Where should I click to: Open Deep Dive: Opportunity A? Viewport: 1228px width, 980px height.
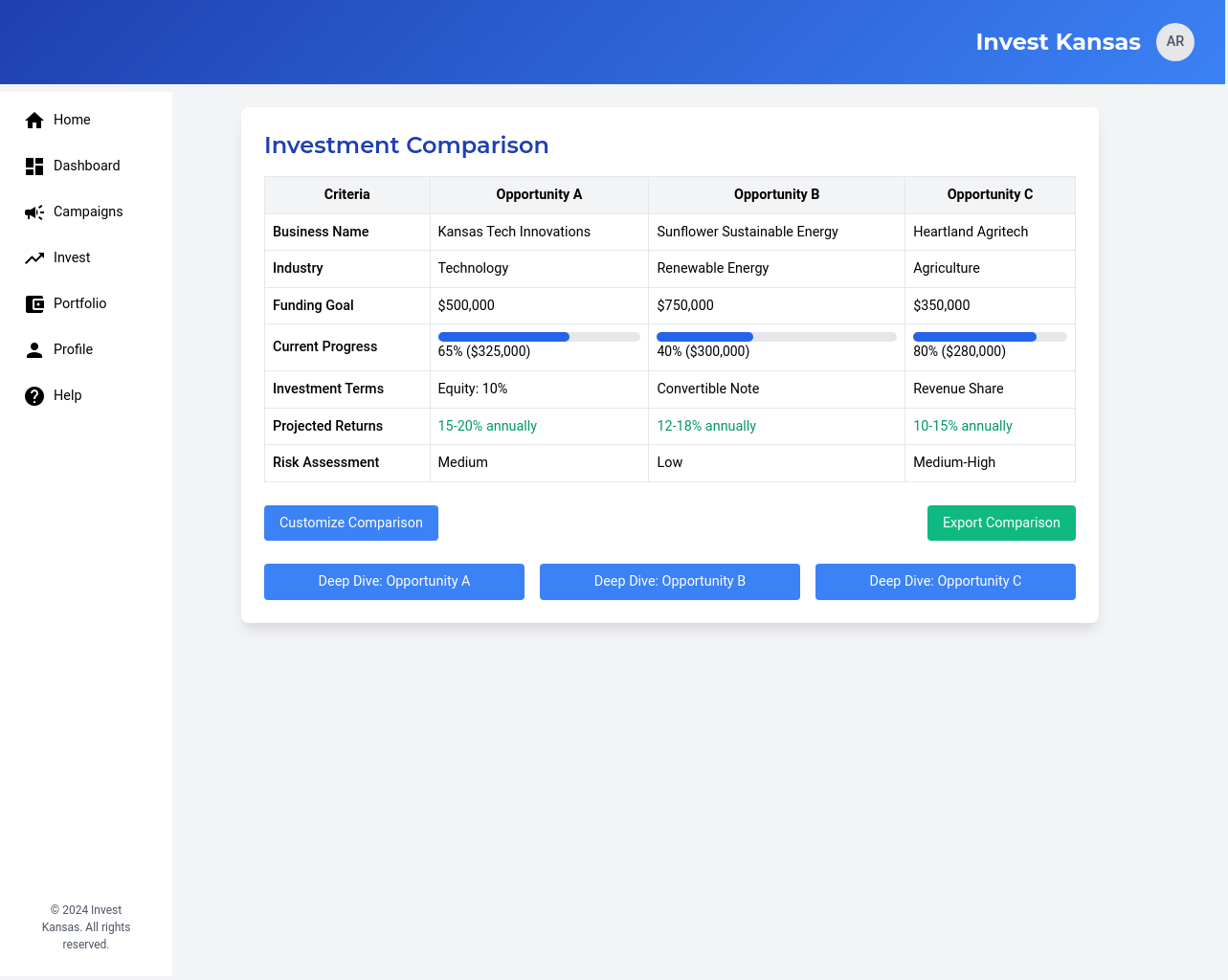(x=393, y=581)
